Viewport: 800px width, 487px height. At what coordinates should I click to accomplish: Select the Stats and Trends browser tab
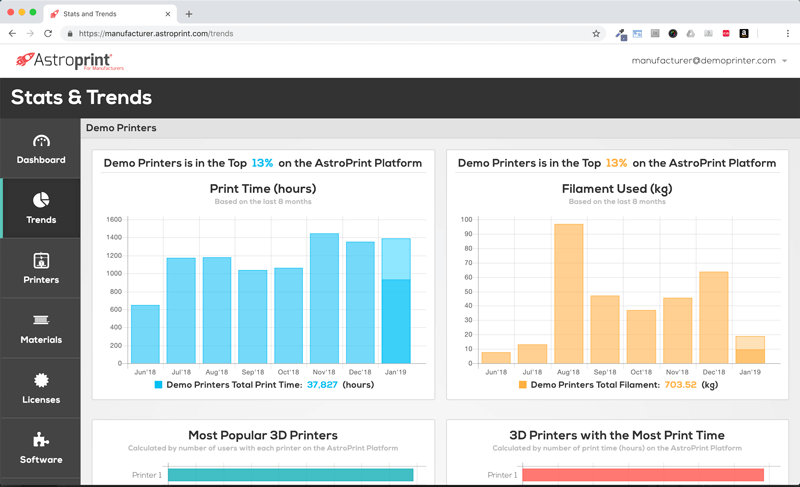pyautogui.click(x=110, y=14)
